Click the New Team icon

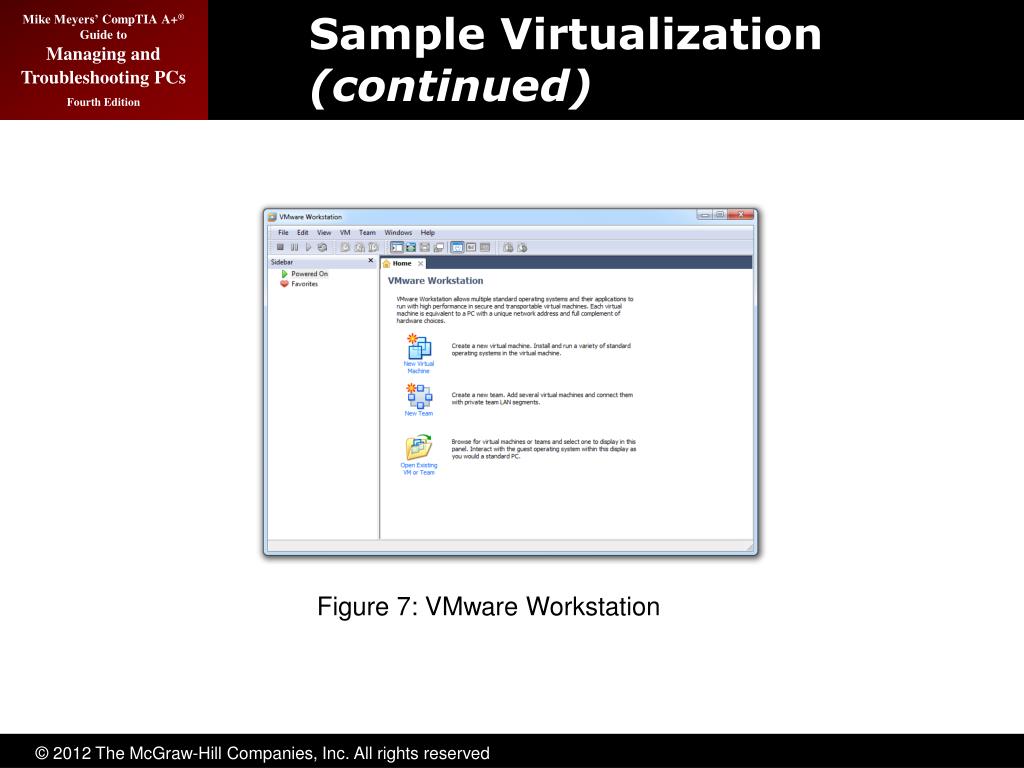419,396
